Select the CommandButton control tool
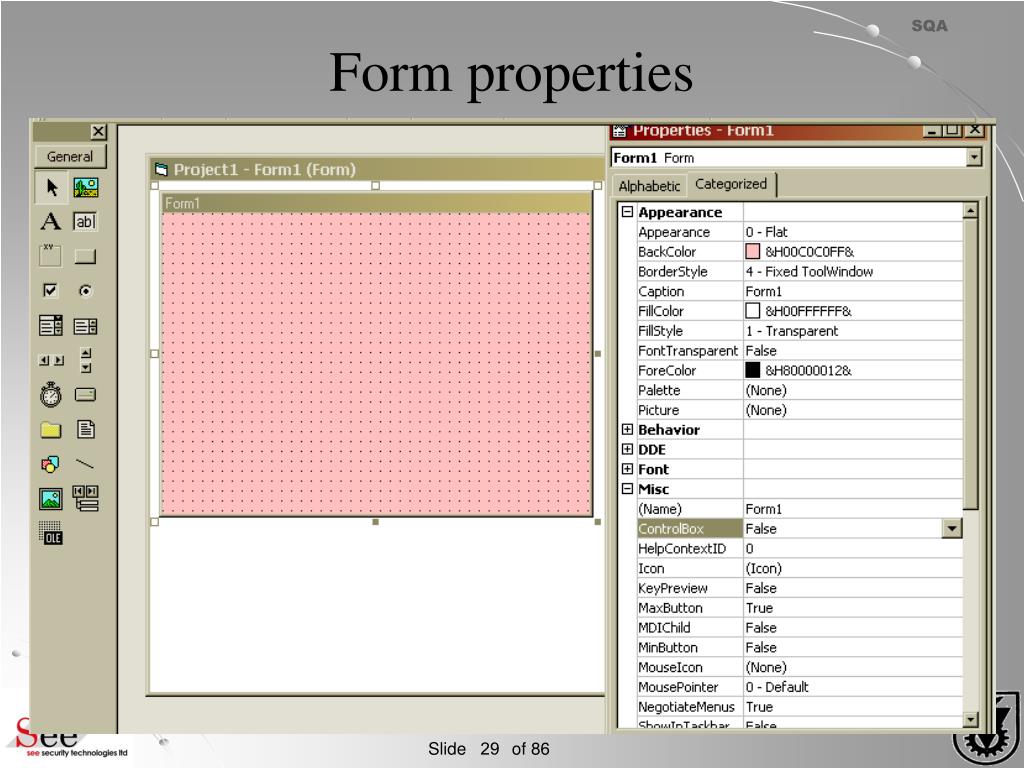Screen dimensions: 1024x768 (x=84, y=256)
